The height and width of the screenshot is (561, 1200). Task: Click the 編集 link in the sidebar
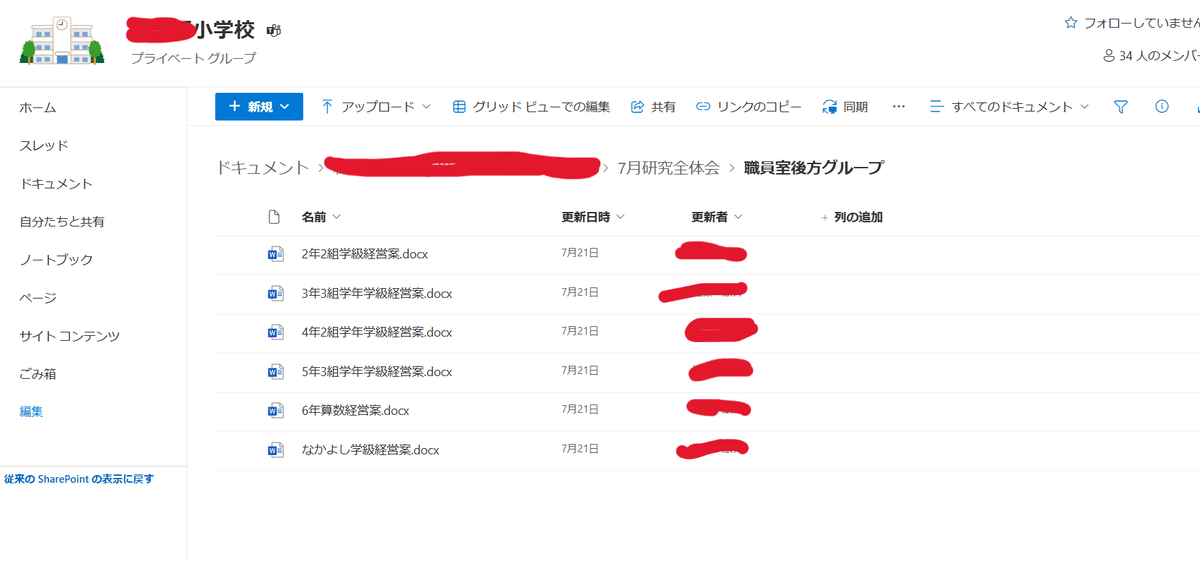[31, 411]
